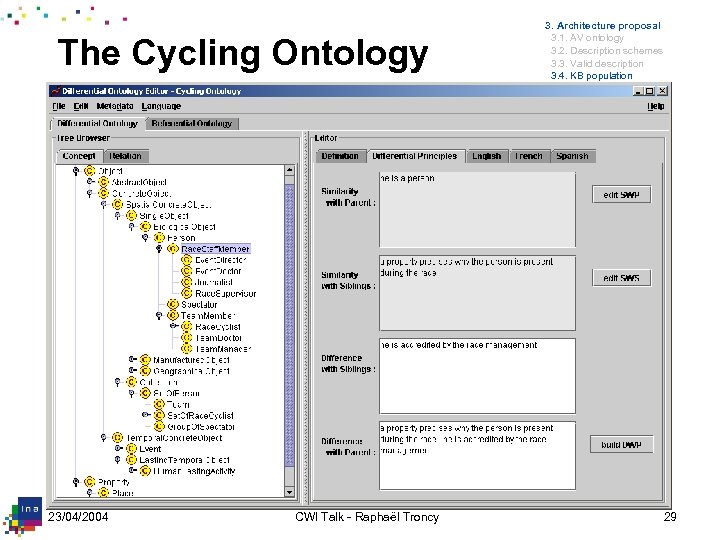Screen dimensions: 720x540
Task: Click the edit SWP button
Action: [621, 195]
